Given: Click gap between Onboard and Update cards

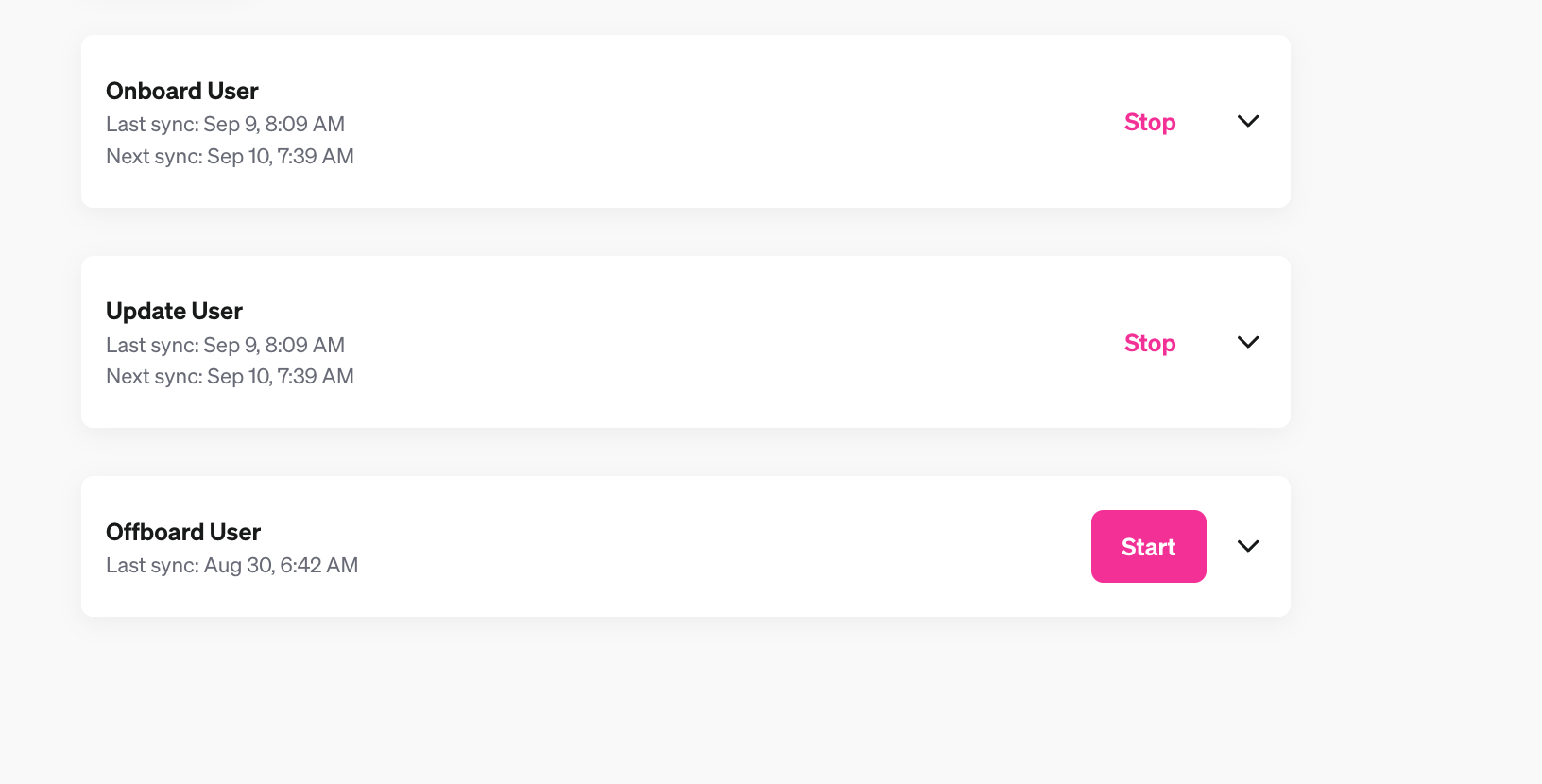Looking at the screenshot, I should pyautogui.click(x=686, y=231).
